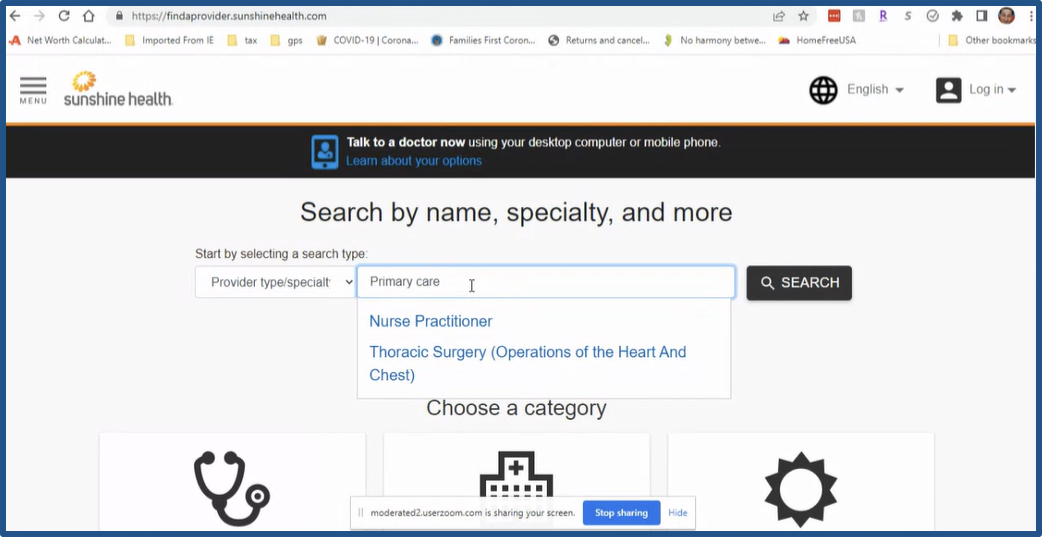Image resolution: width=1042 pixels, height=537 pixels.
Task: Click the telehealth tablet icon in banner
Action: [x=325, y=152]
